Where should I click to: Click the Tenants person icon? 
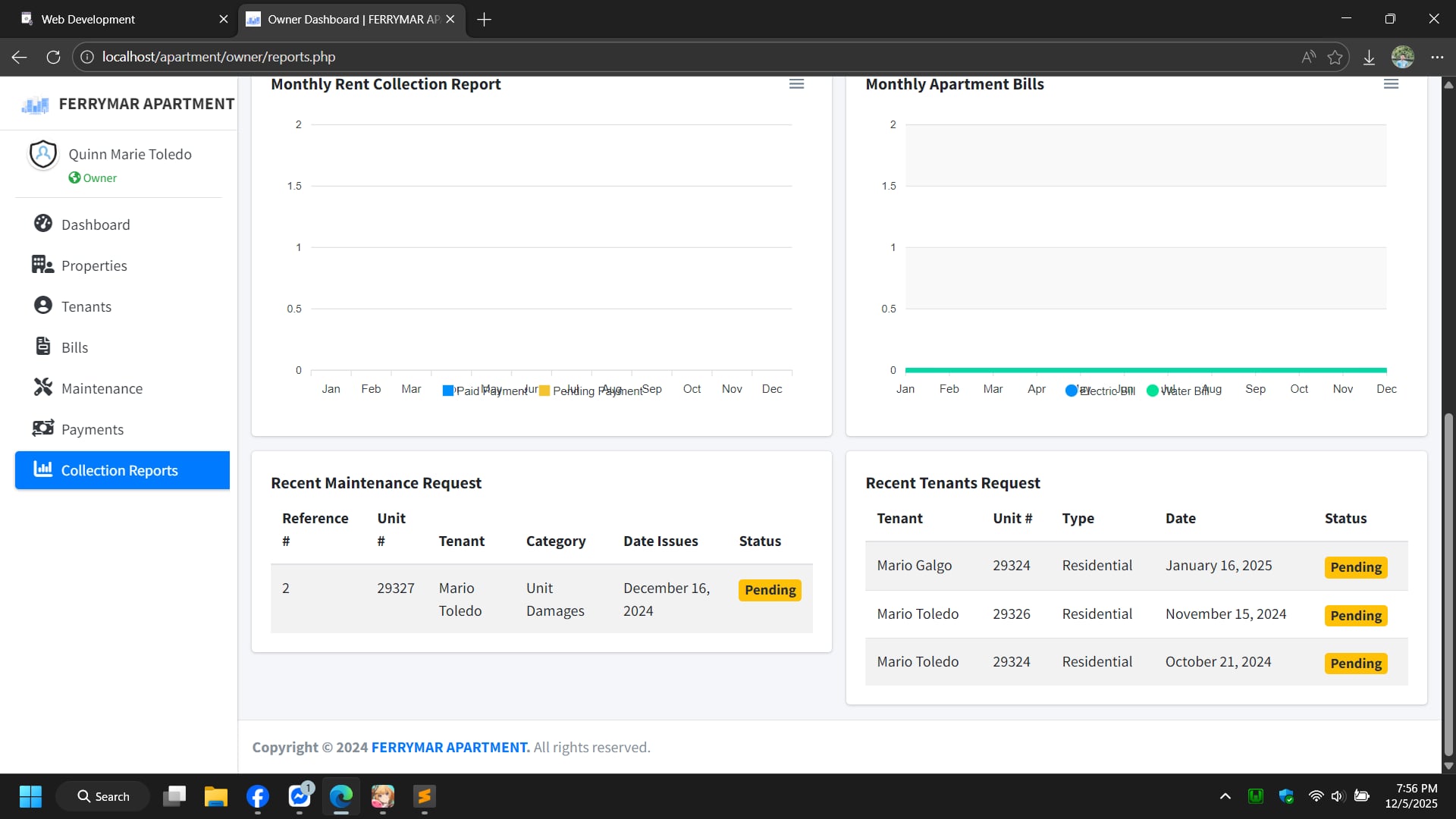43,306
